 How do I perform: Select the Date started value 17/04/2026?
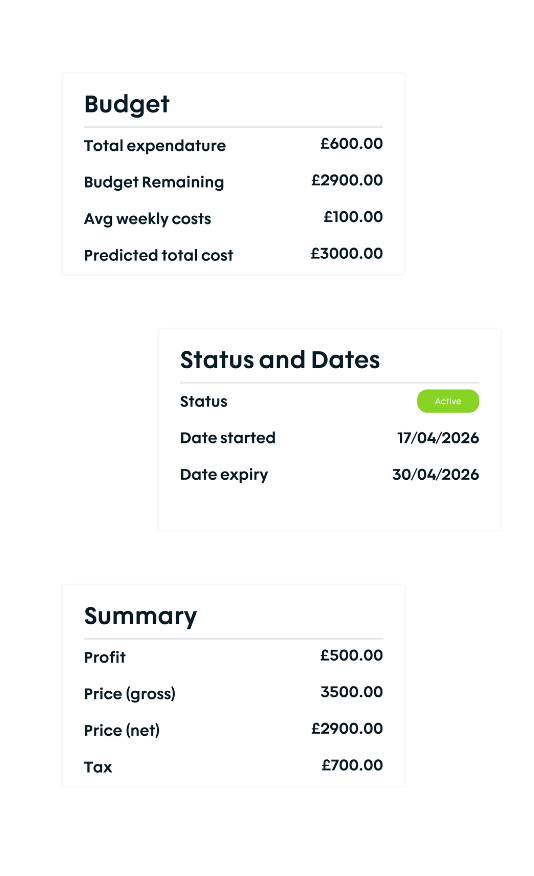tap(438, 438)
